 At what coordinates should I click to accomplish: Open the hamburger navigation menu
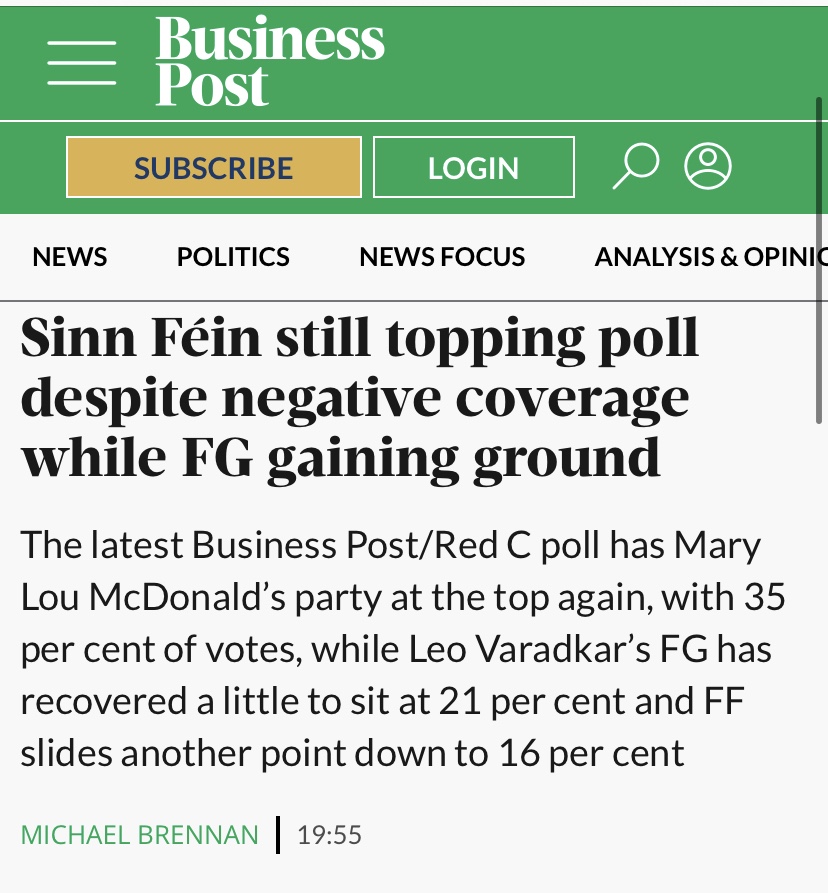coord(81,62)
